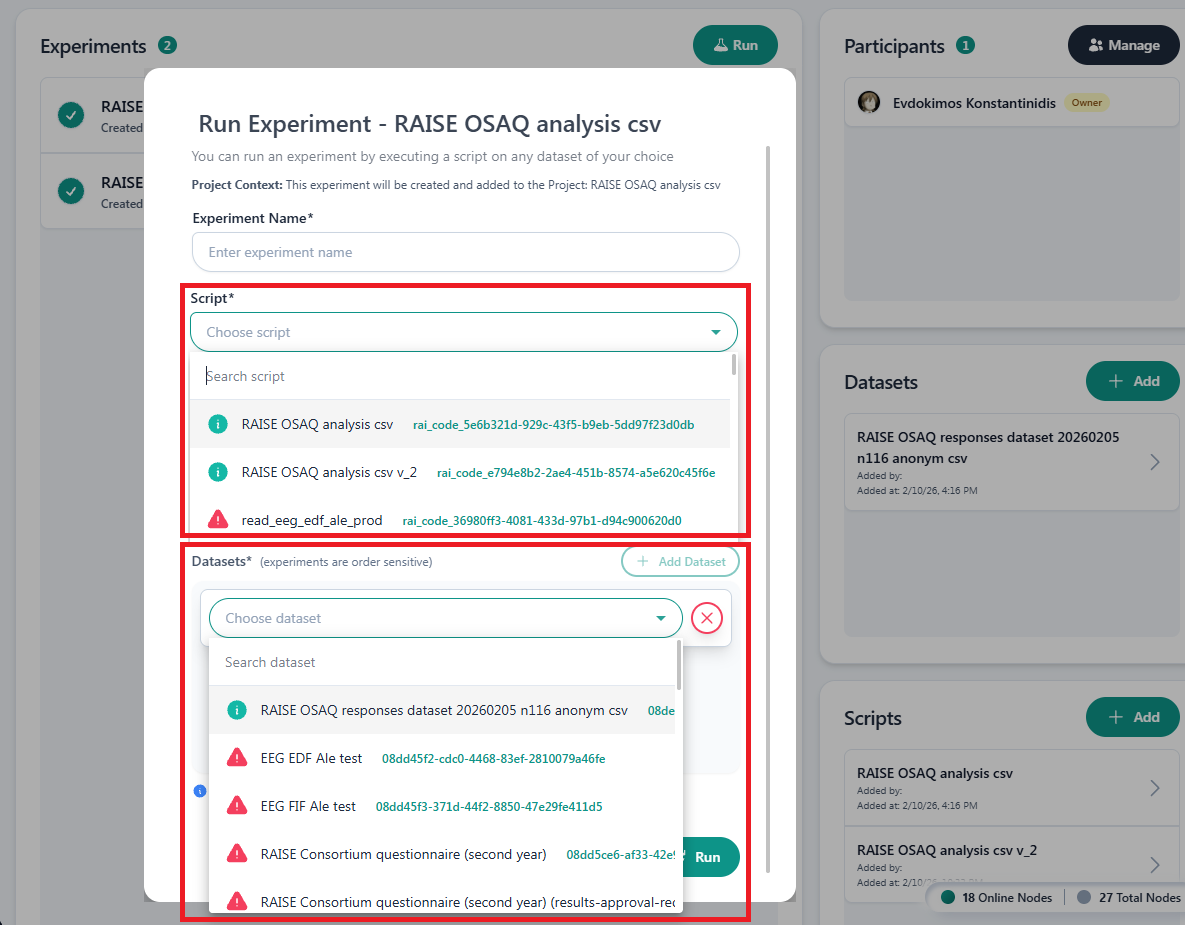Click info icon beside RAISE OSAQ analysis csv v_2

pos(217,472)
